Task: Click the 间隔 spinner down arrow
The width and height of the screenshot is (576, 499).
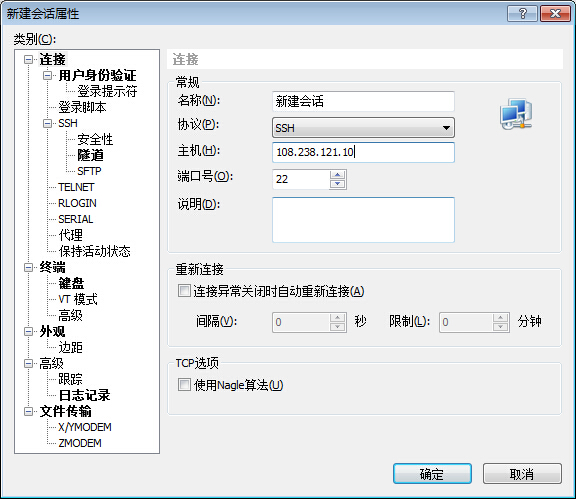Action: click(338, 326)
